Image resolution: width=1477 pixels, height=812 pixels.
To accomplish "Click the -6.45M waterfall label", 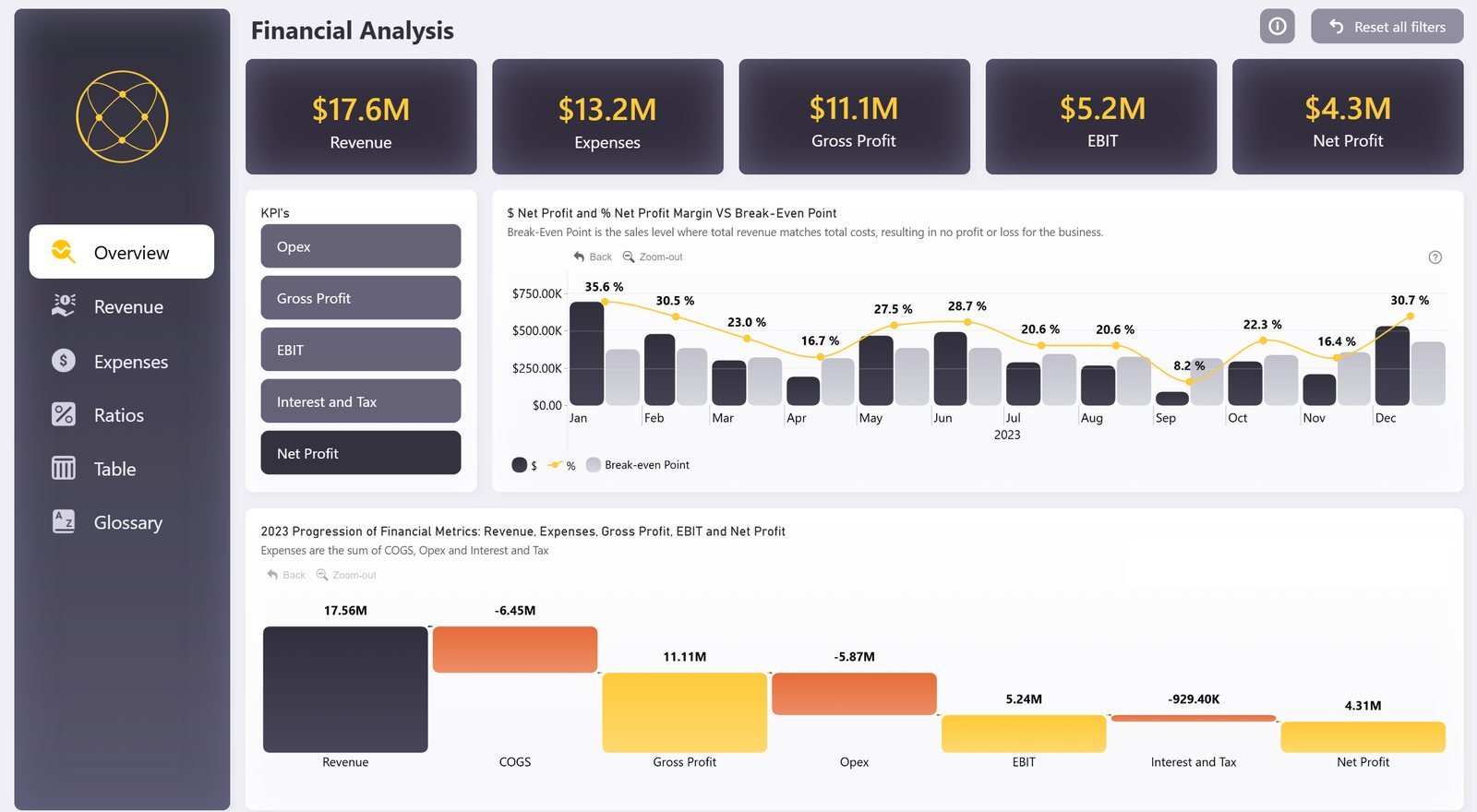I will tap(515, 610).
